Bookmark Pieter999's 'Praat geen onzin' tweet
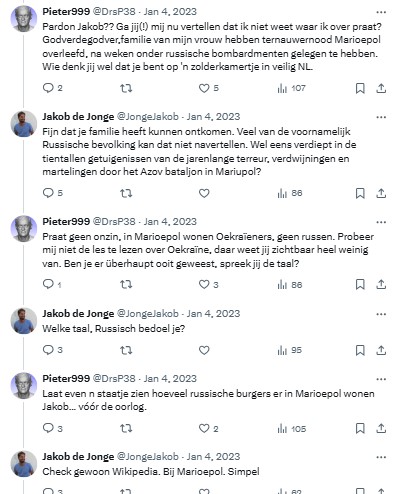This screenshot has width=397, height=494. (360, 284)
